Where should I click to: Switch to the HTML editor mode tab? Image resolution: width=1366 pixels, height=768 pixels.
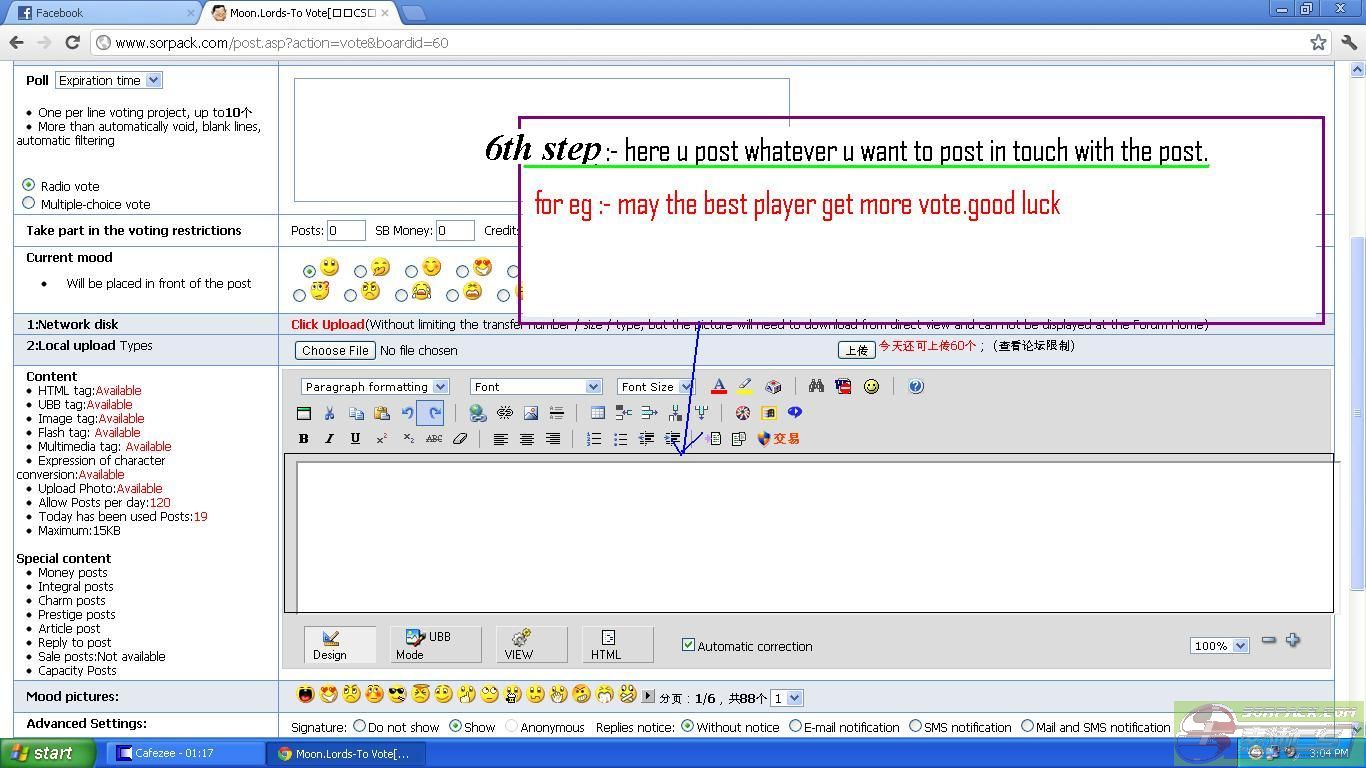tap(607, 645)
